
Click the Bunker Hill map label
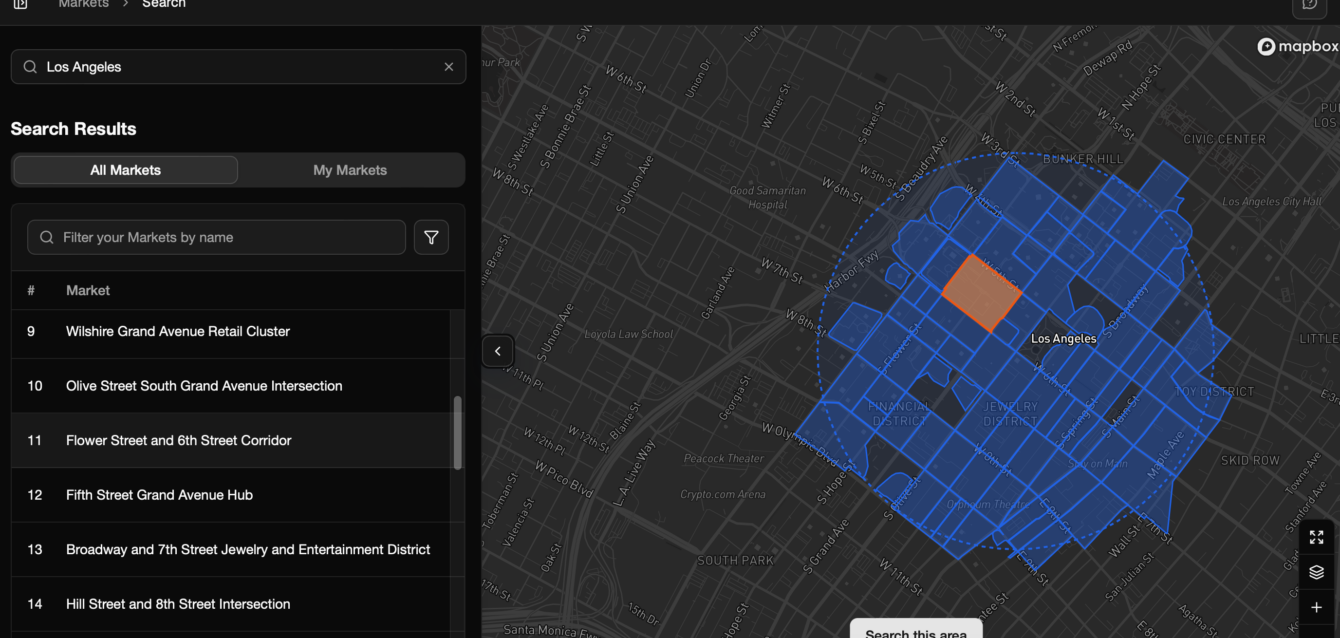[1083, 159]
